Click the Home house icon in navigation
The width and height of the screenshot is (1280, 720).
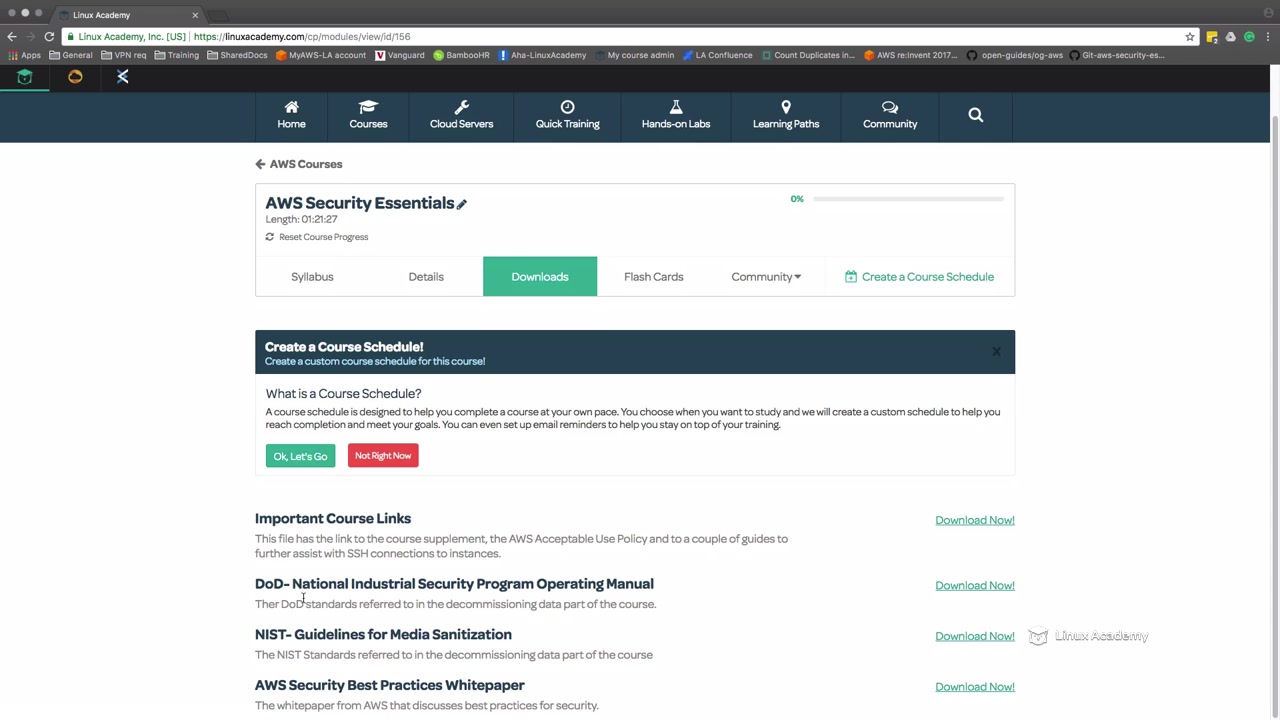(291, 107)
